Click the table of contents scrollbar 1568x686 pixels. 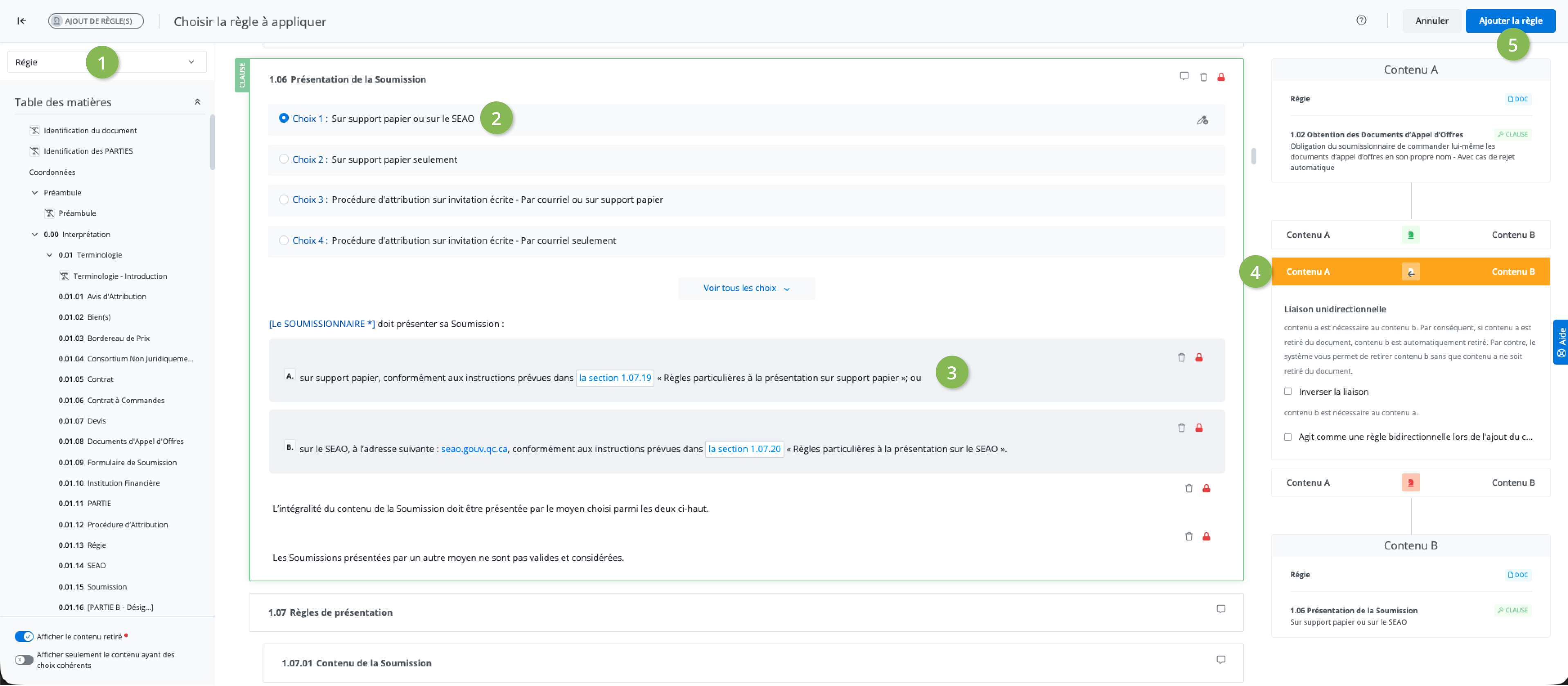(x=212, y=143)
